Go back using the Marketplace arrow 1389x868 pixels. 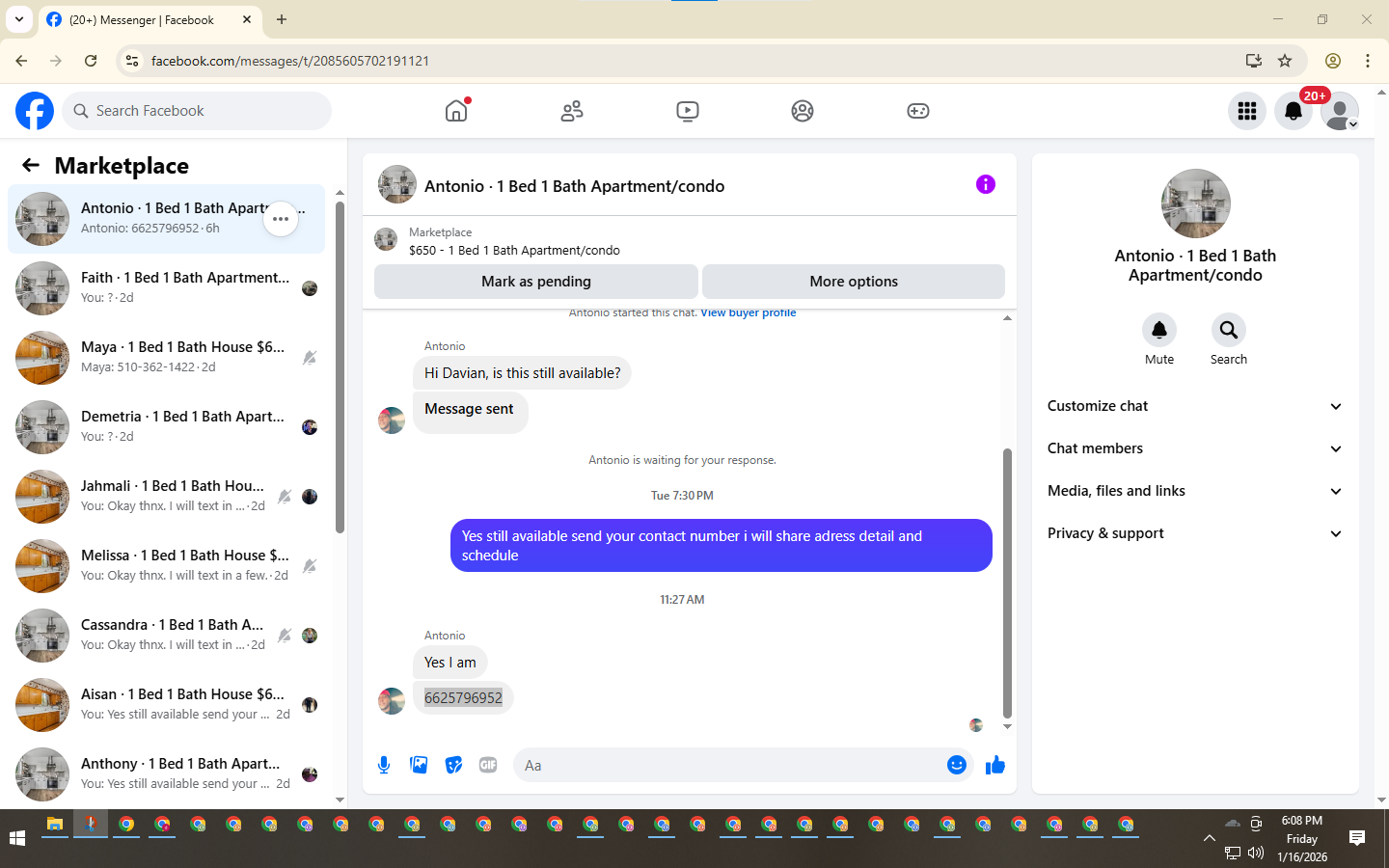[31, 165]
